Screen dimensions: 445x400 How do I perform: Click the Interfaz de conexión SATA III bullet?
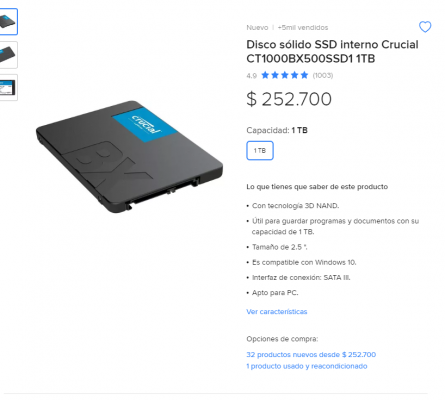pos(301,277)
